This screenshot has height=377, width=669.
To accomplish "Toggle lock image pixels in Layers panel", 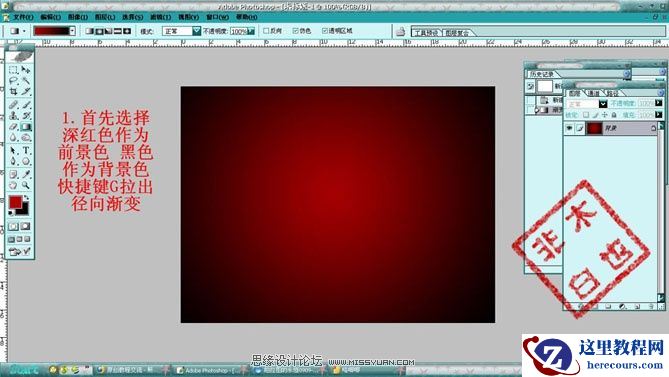I will [x=595, y=115].
